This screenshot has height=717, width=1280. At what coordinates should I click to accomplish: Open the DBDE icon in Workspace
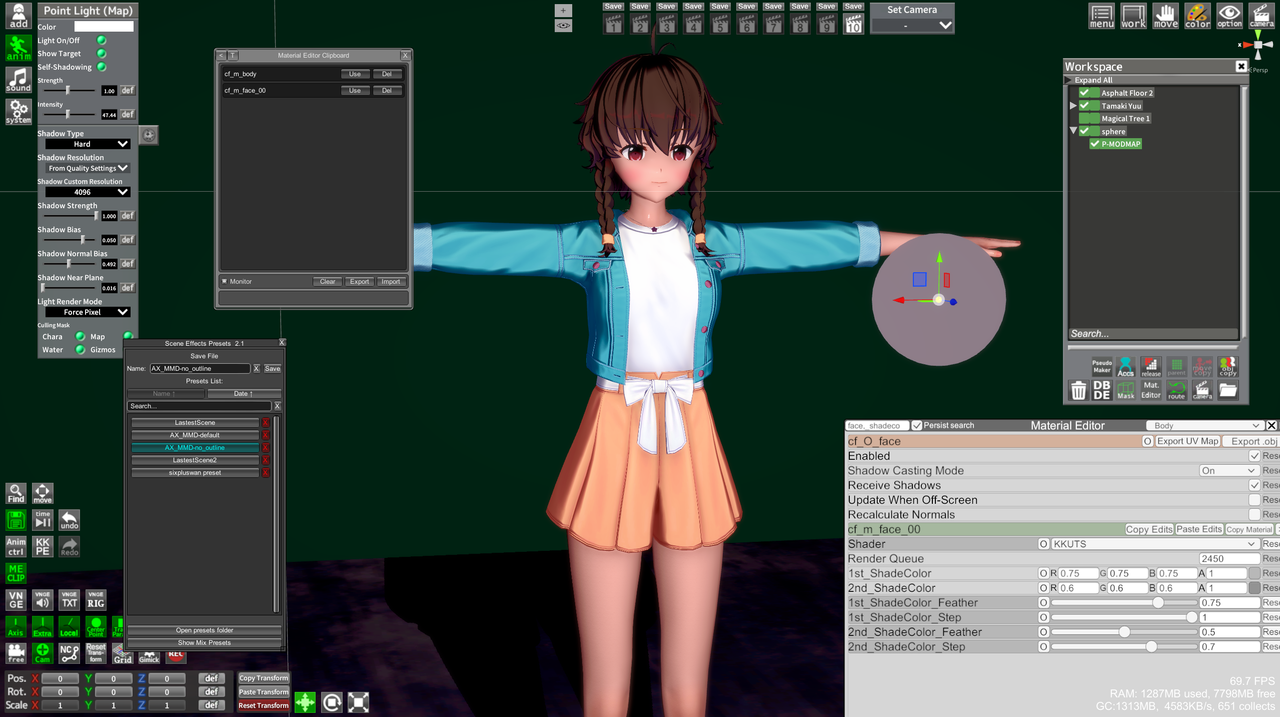(x=1101, y=391)
